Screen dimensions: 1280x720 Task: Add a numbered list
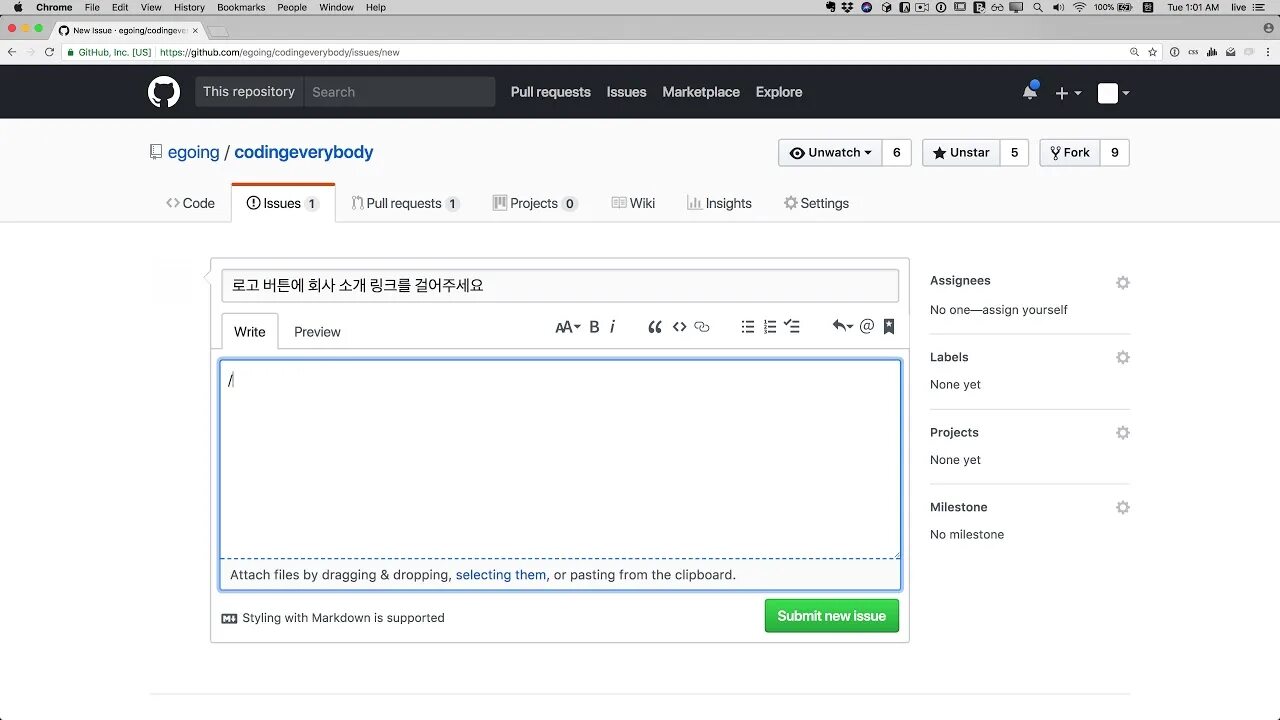tap(770, 327)
